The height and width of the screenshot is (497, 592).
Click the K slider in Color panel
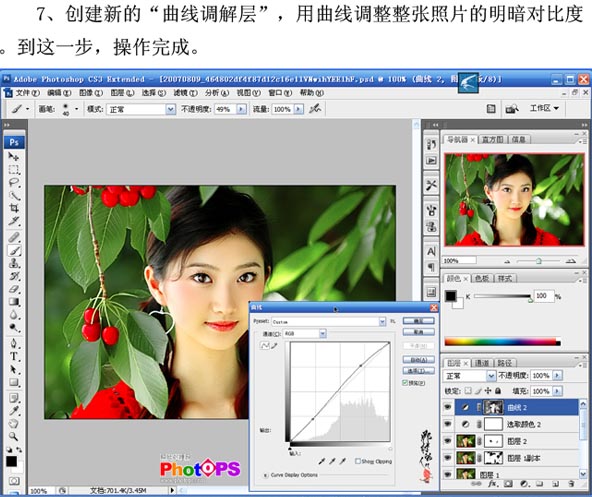503,297
